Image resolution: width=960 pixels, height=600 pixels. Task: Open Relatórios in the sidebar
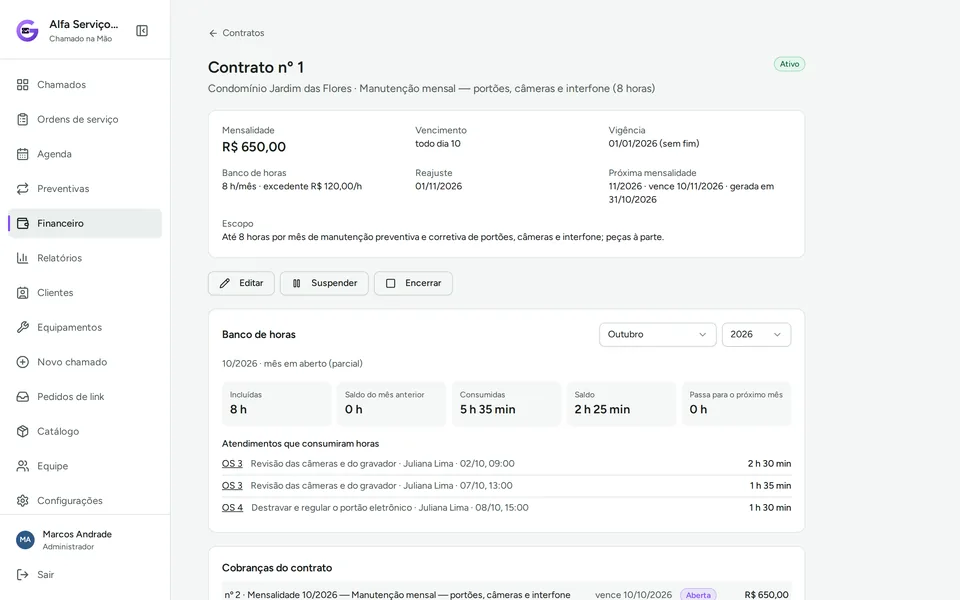tap(85, 258)
